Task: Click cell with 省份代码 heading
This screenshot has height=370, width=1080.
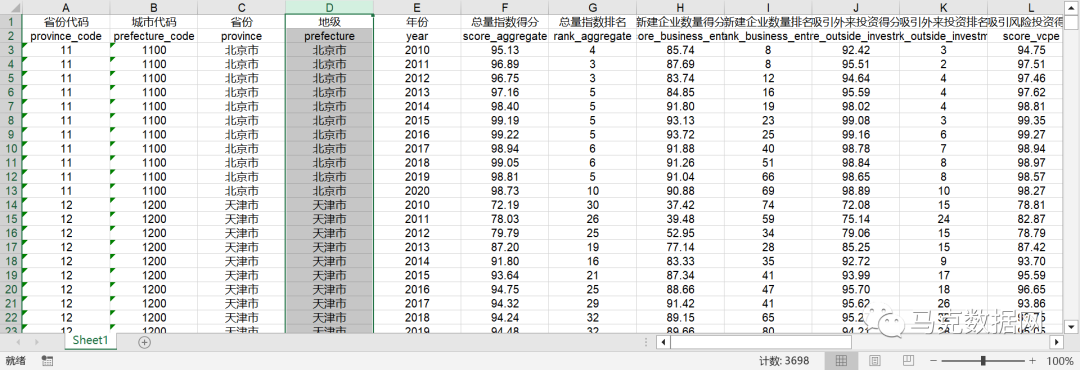Action: [x=66, y=22]
